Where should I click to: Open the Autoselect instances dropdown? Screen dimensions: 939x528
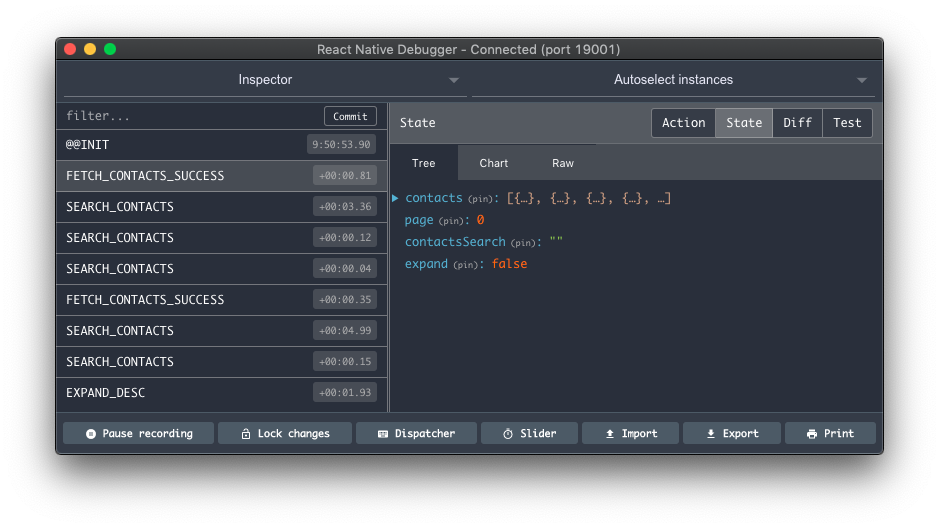[673, 80]
